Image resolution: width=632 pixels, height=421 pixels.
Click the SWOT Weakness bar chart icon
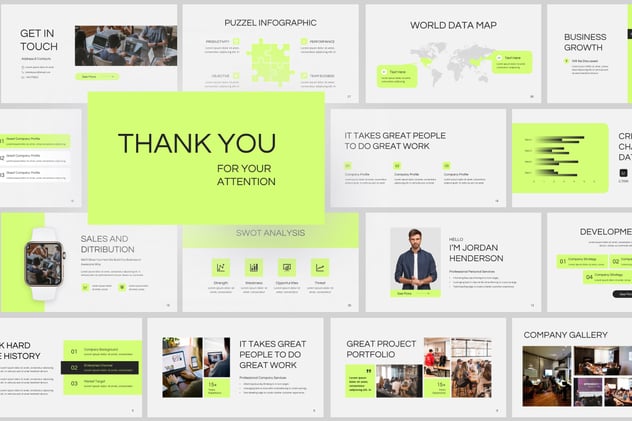pyautogui.click(x=253, y=267)
